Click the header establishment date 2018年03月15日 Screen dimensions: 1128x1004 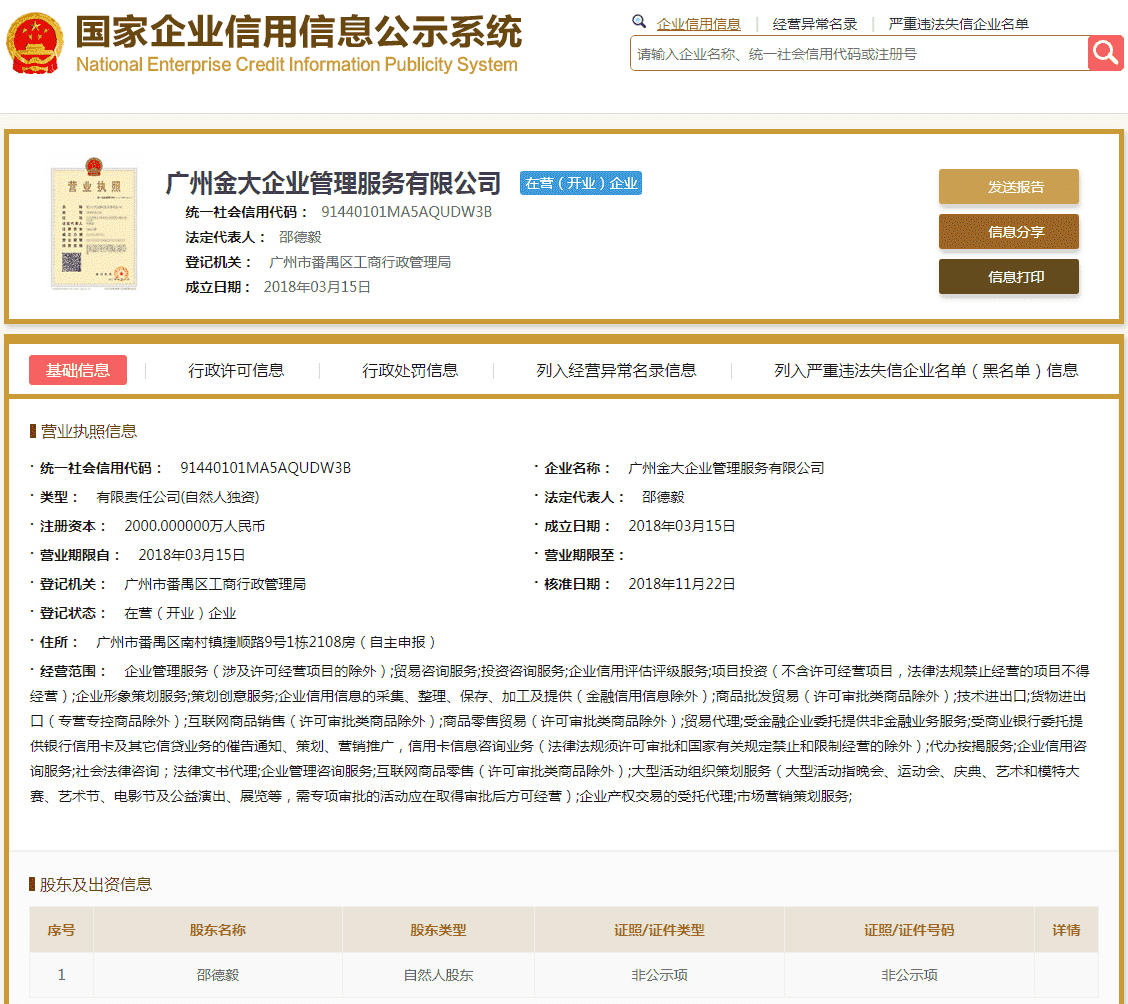tap(317, 287)
